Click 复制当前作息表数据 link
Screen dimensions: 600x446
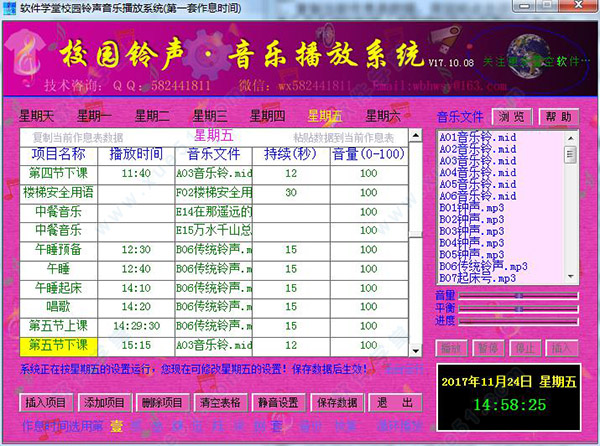[78, 137]
